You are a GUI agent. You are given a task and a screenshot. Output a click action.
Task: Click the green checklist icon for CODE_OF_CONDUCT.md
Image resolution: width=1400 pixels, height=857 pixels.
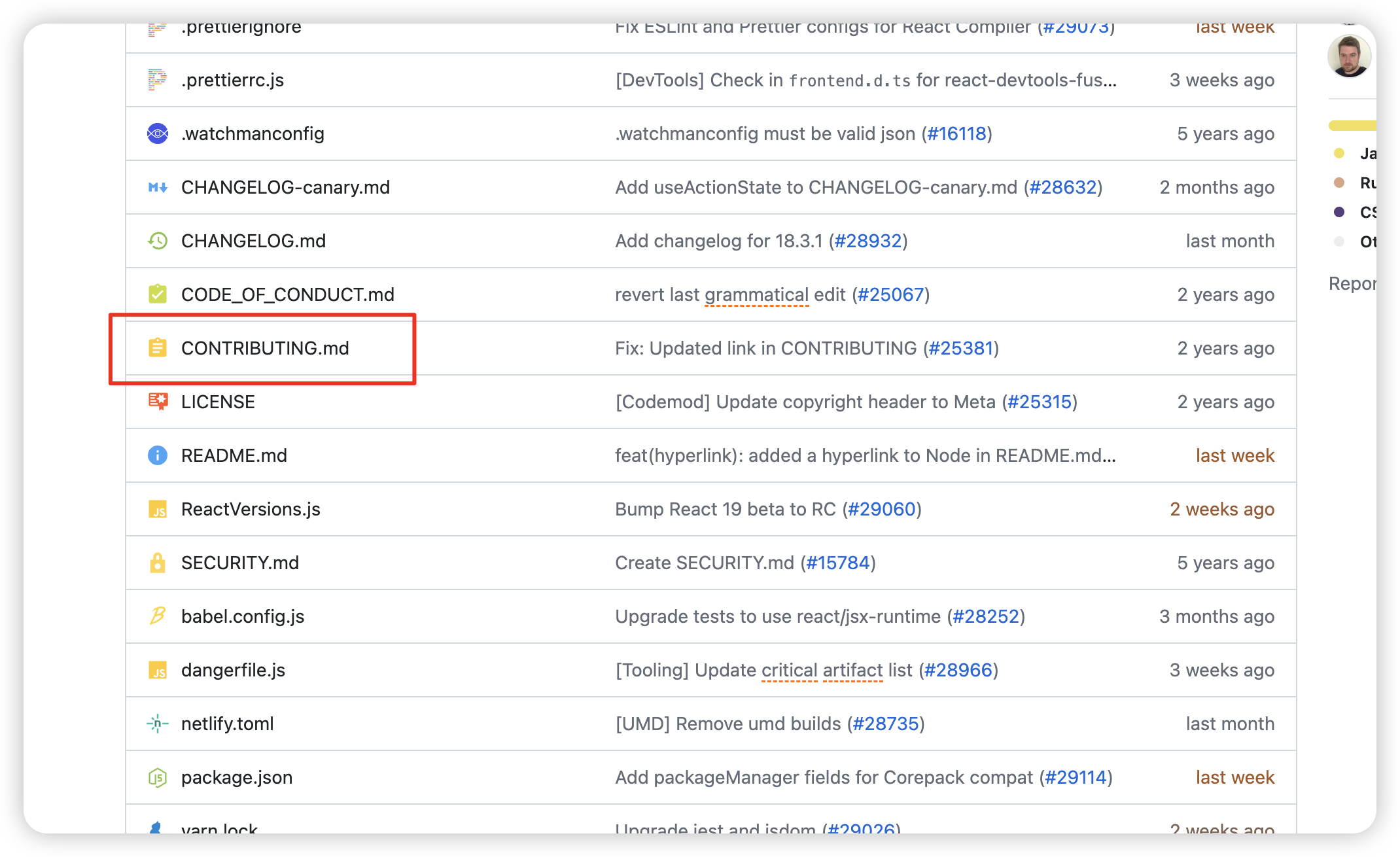click(x=157, y=294)
